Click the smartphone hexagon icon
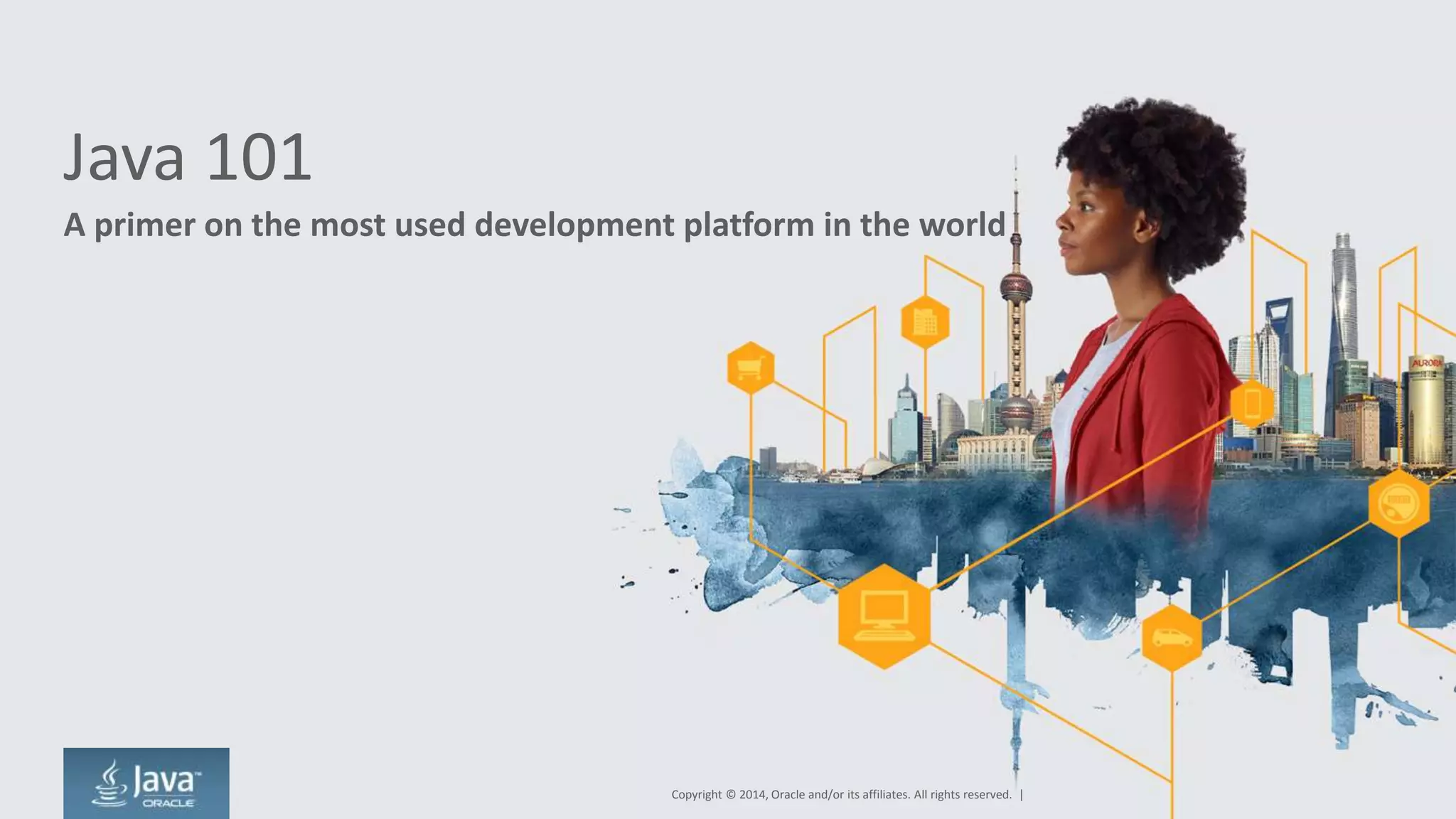This screenshot has width=1456, height=819. point(1252,404)
